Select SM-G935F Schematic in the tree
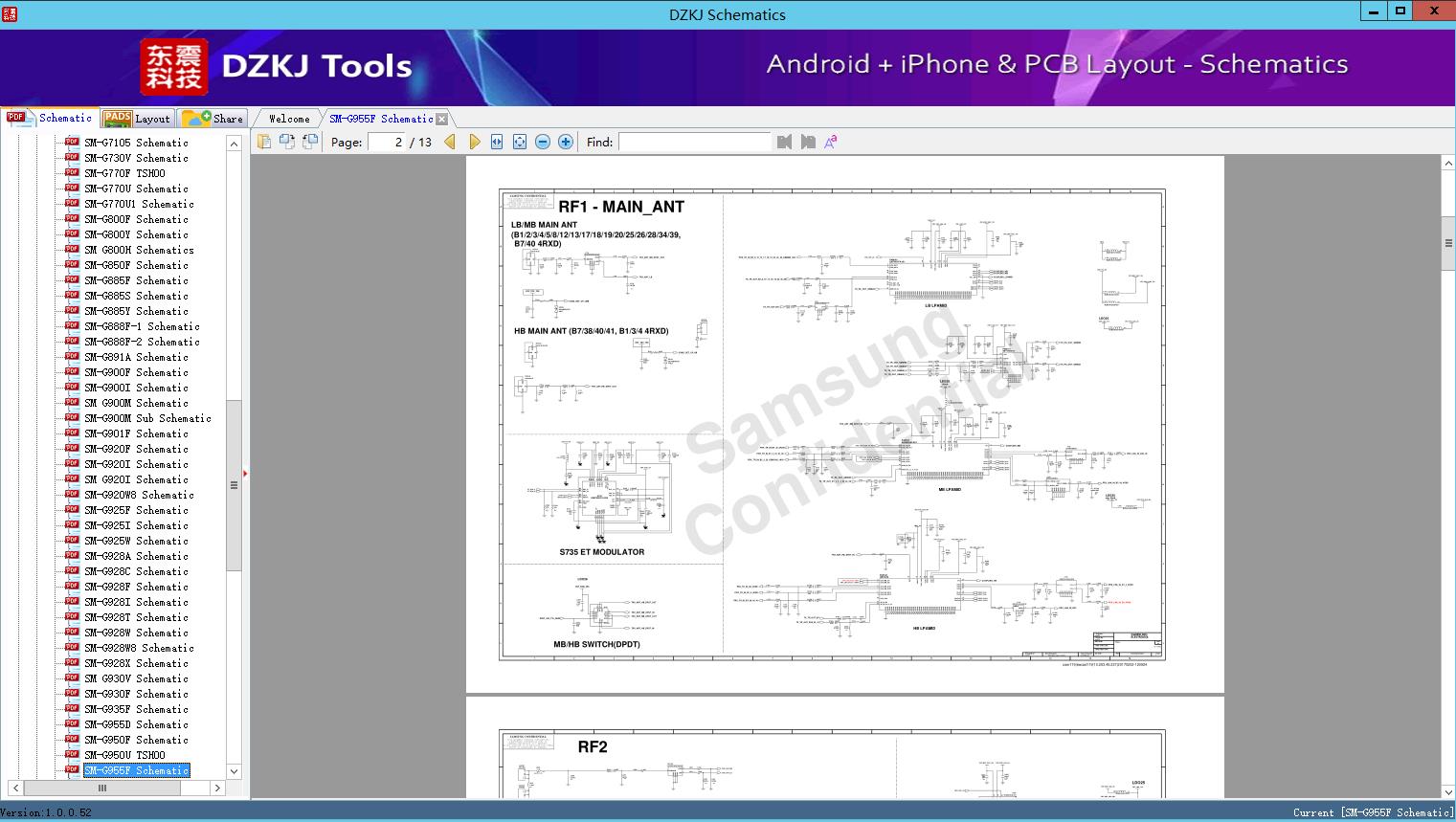Screen dimensions: 1456x822 [136, 709]
